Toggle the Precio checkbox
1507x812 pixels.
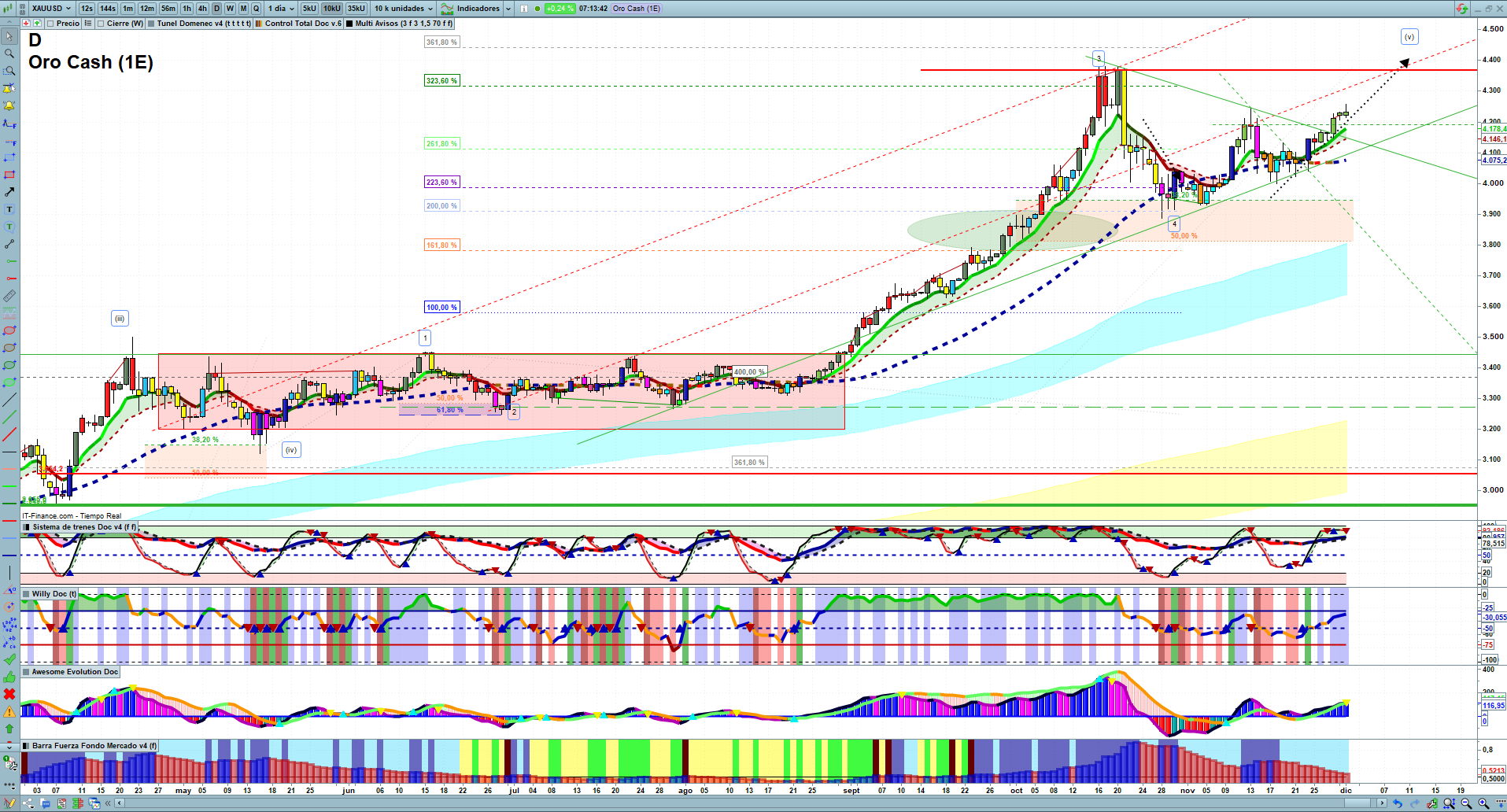click(x=51, y=24)
